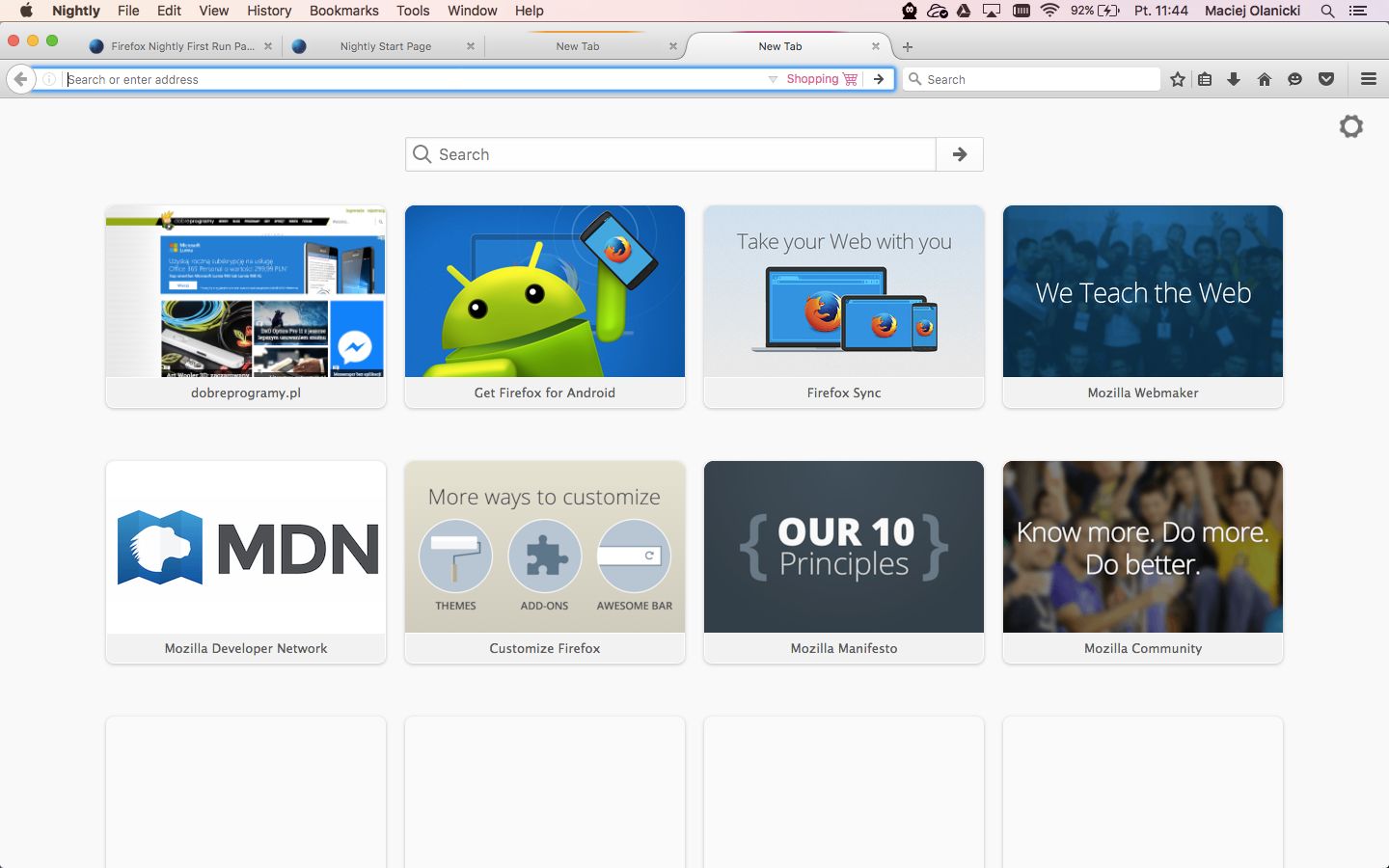Open the hamburger menu button
1389x868 pixels.
click(x=1368, y=79)
